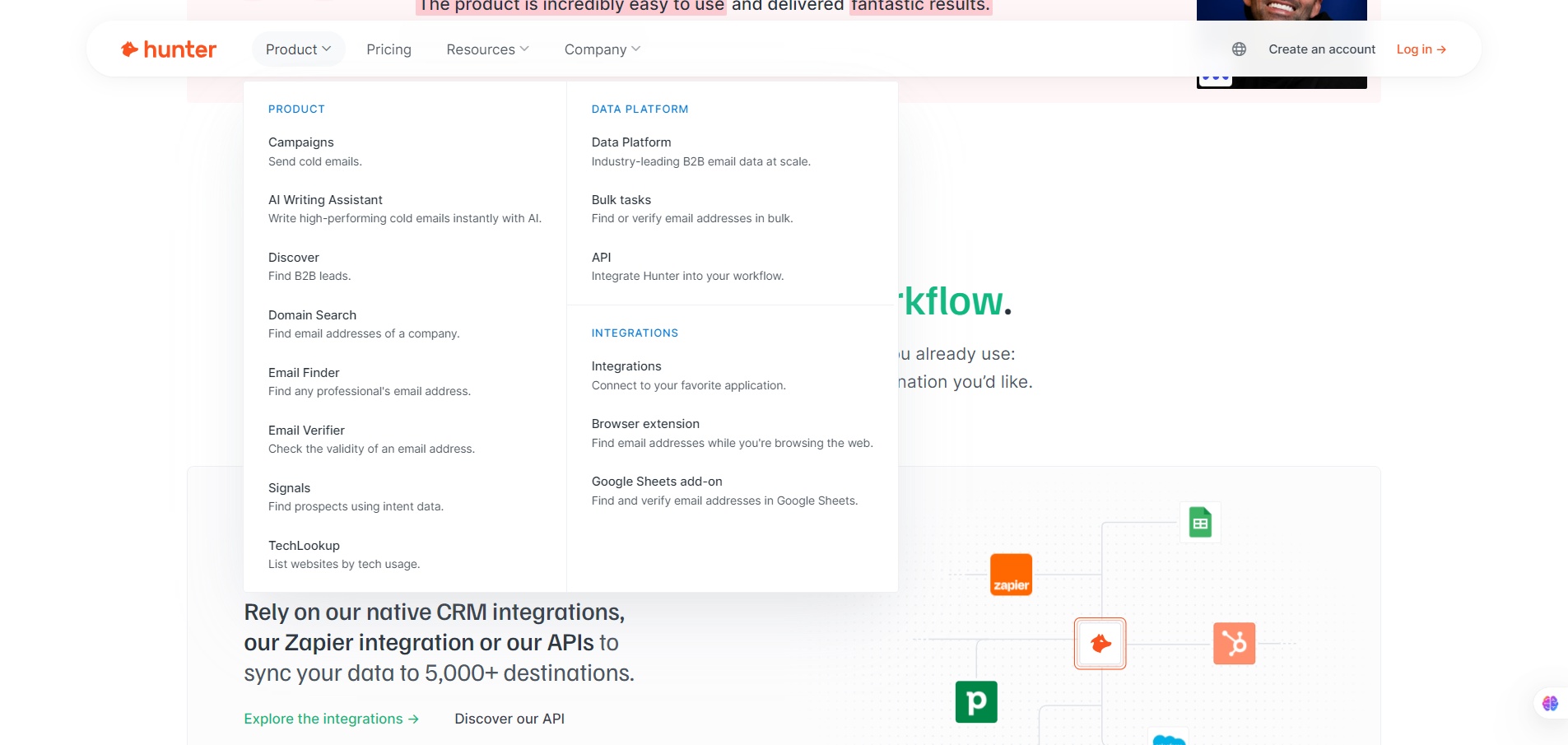Click the Zapier integration icon
1568x745 pixels.
point(1011,575)
